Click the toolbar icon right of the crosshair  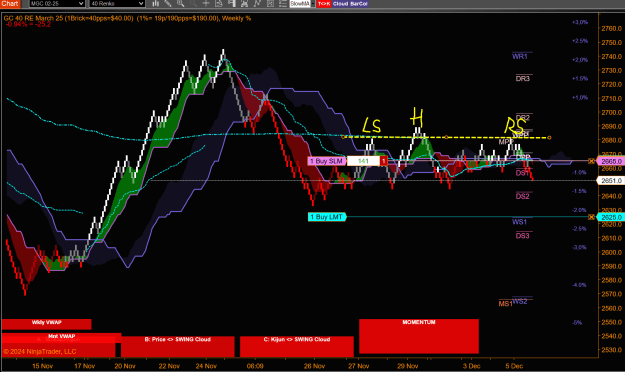[219, 4]
